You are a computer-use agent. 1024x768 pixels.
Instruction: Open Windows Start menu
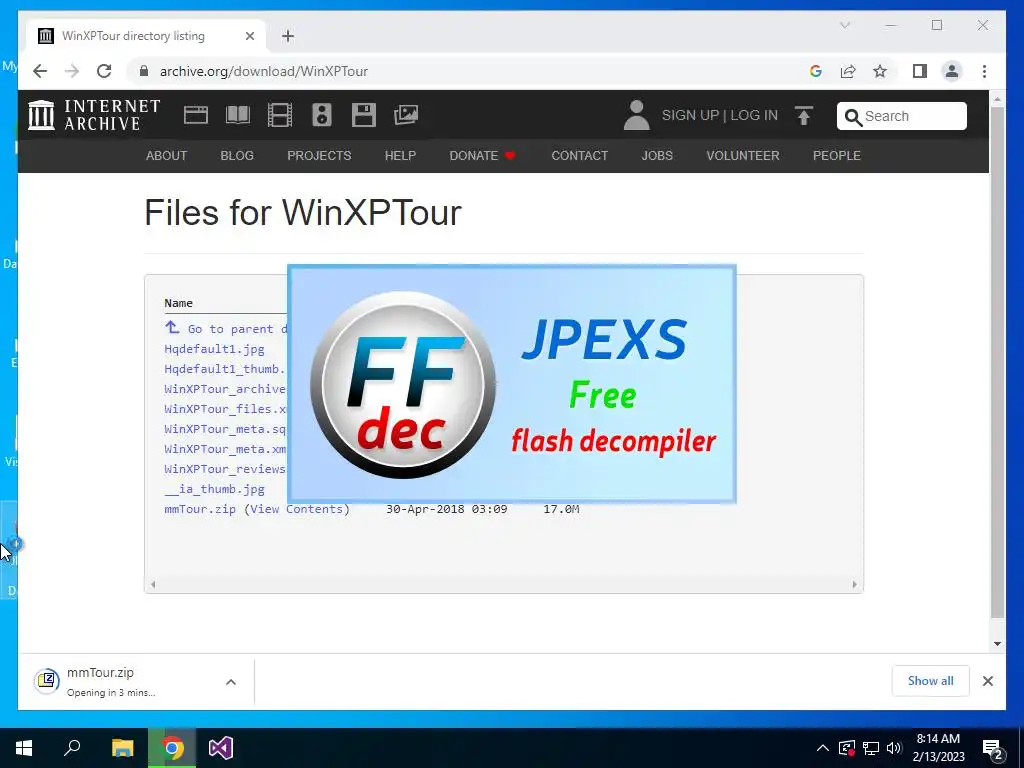coord(24,748)
